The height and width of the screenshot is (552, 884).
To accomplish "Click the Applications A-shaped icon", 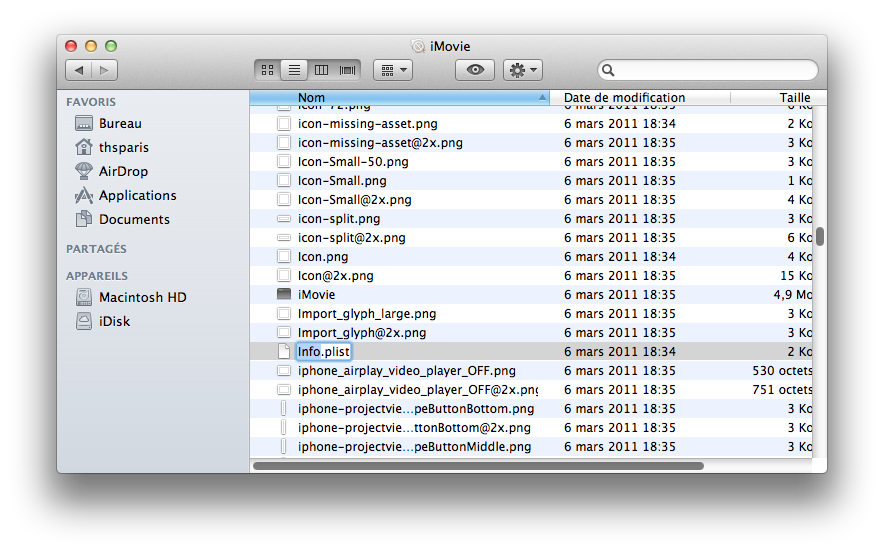I will point(84,196).
